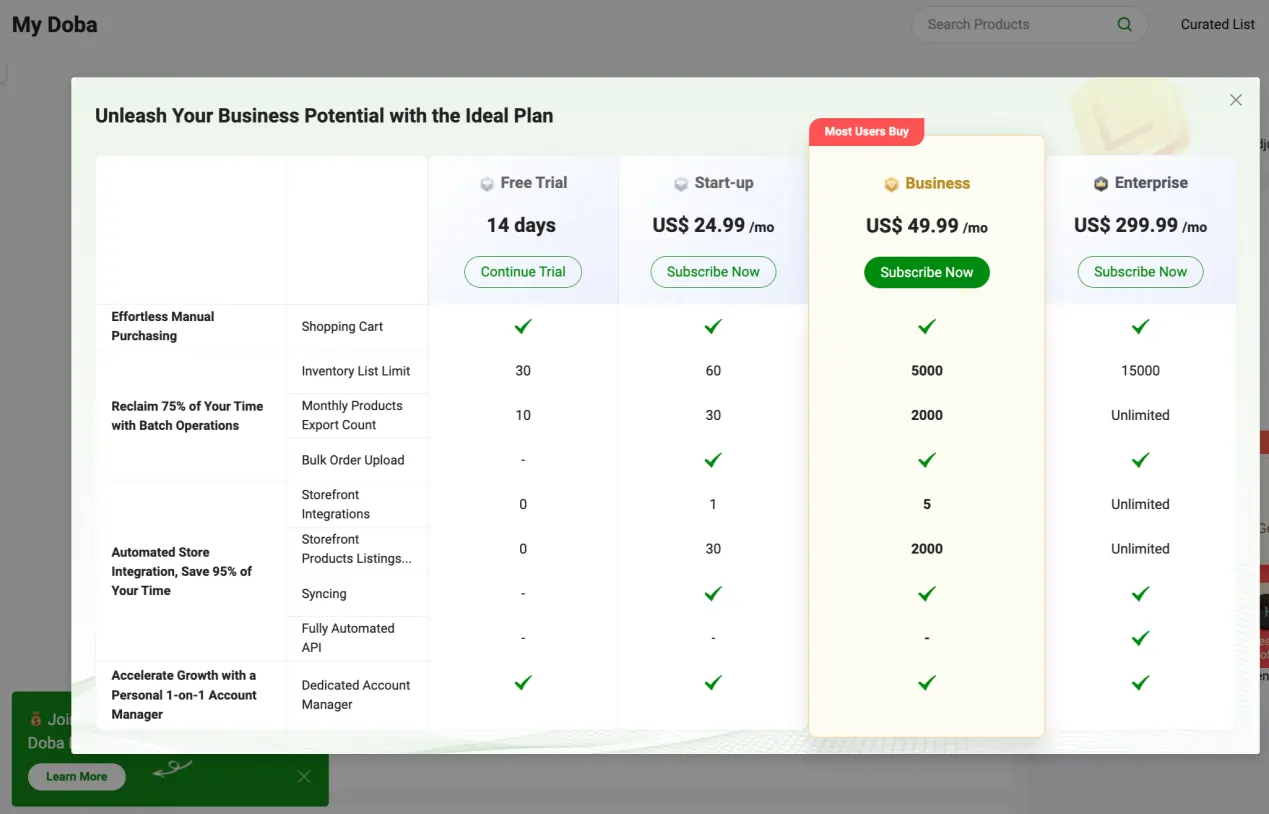The width and height of the screenshot is (1269, 814).
Task: Click Bulk Order Upload checkmark under Business
Action: click(x=927, y=460)
